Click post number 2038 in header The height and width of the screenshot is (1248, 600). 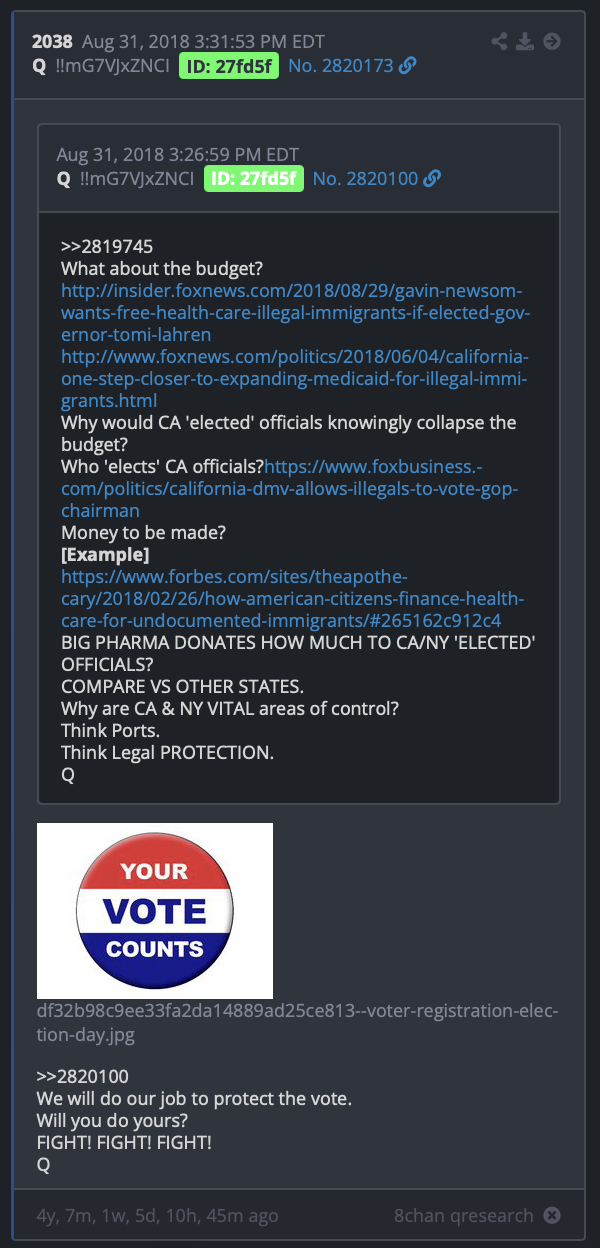(53, 41)
